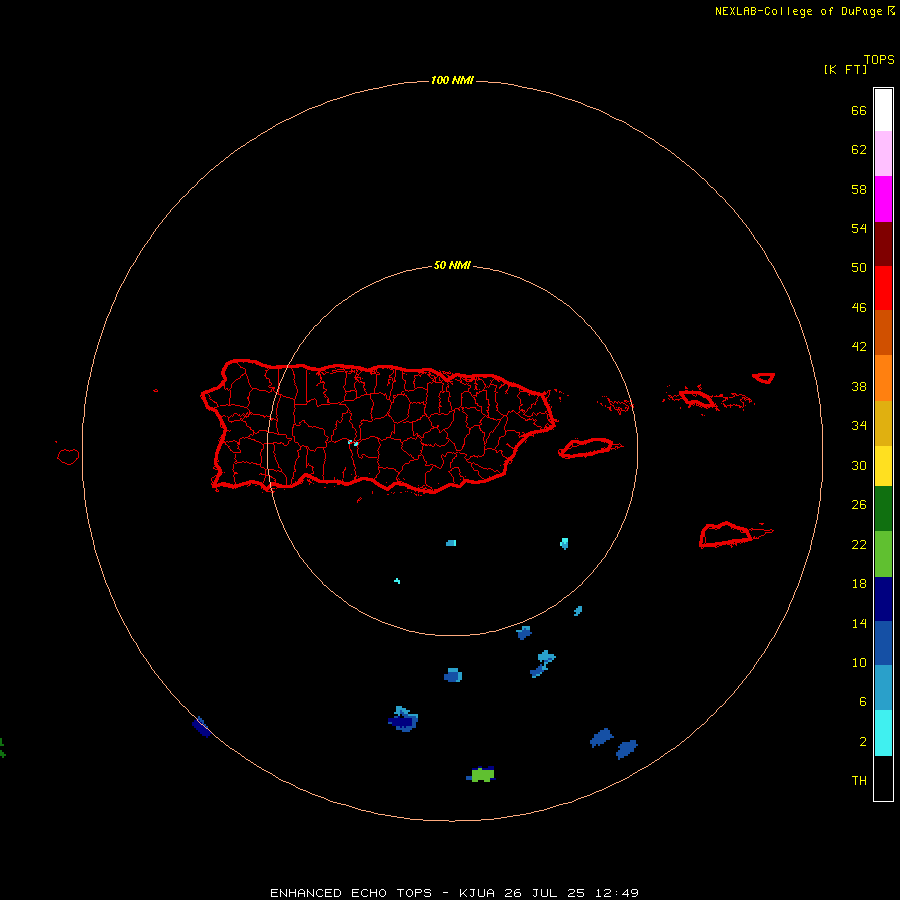
Task: Click the navy blue 22 kft legend swatch
Action: point(883,599)
